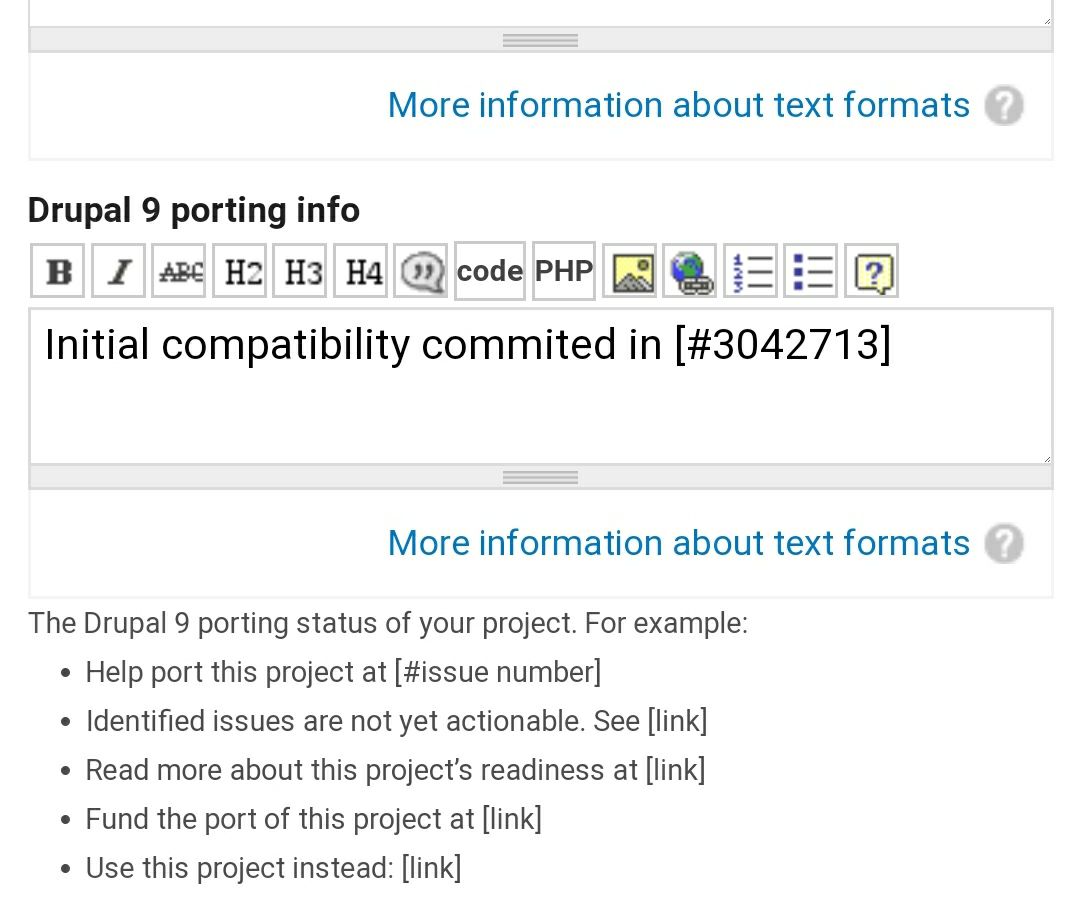This screenshot has width=1080, height=898.
Task: Insert a PHP code block
Action: click(563, 271)
